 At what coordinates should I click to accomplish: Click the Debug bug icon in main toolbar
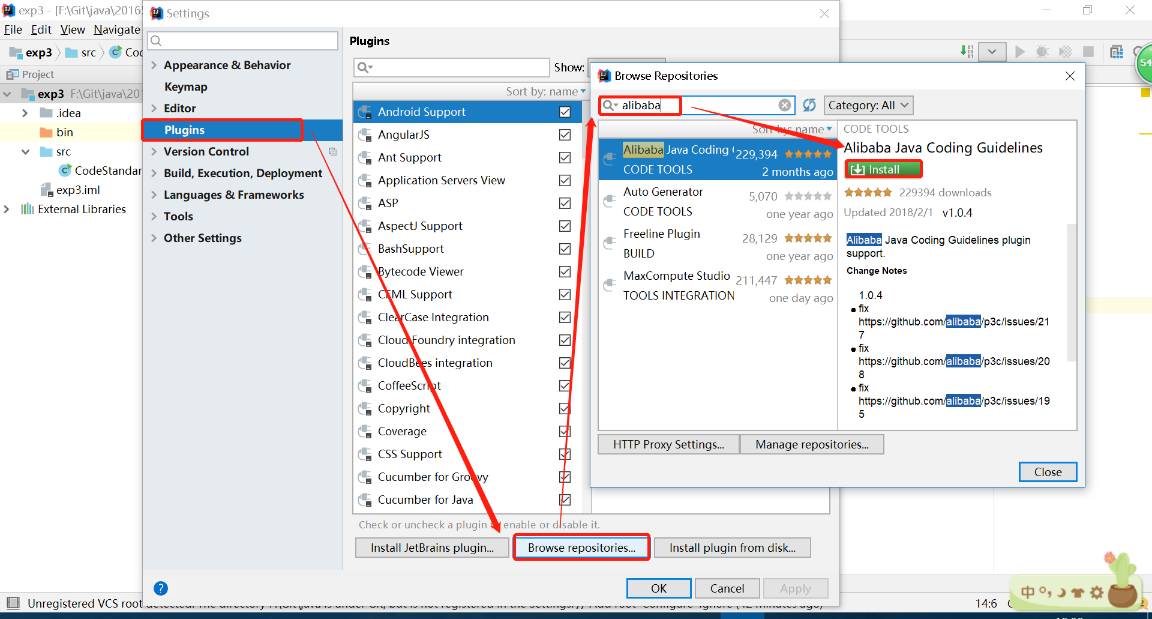(1042, 51)
